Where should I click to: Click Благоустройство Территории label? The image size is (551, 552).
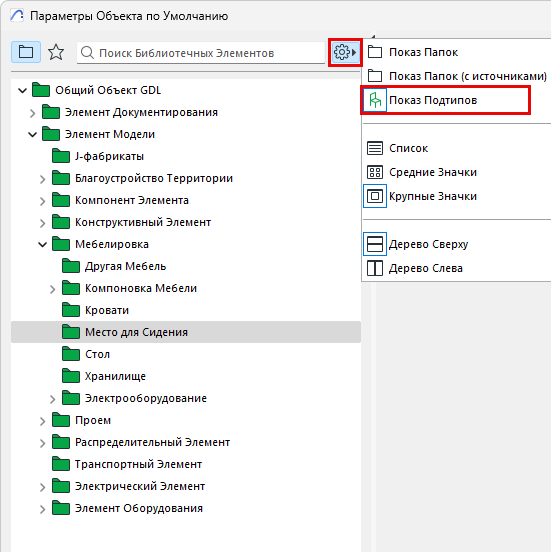coord(154,178)
